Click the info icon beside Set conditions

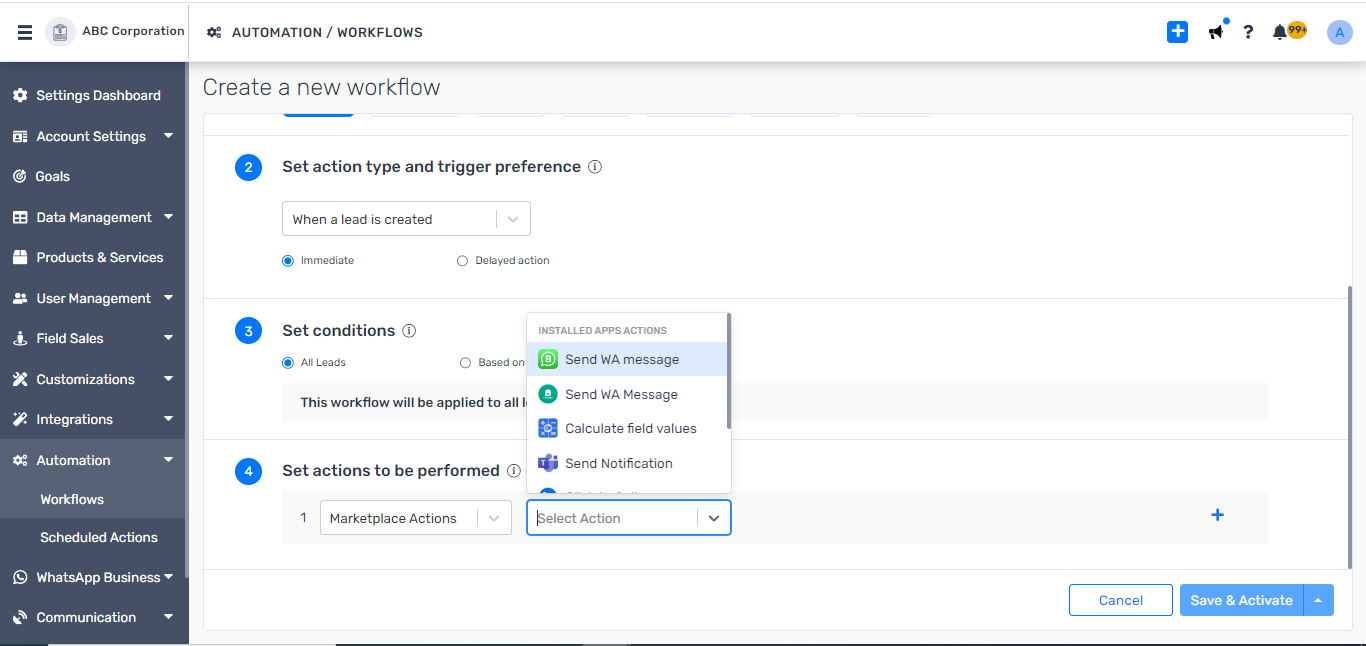[x=409, y=331]
